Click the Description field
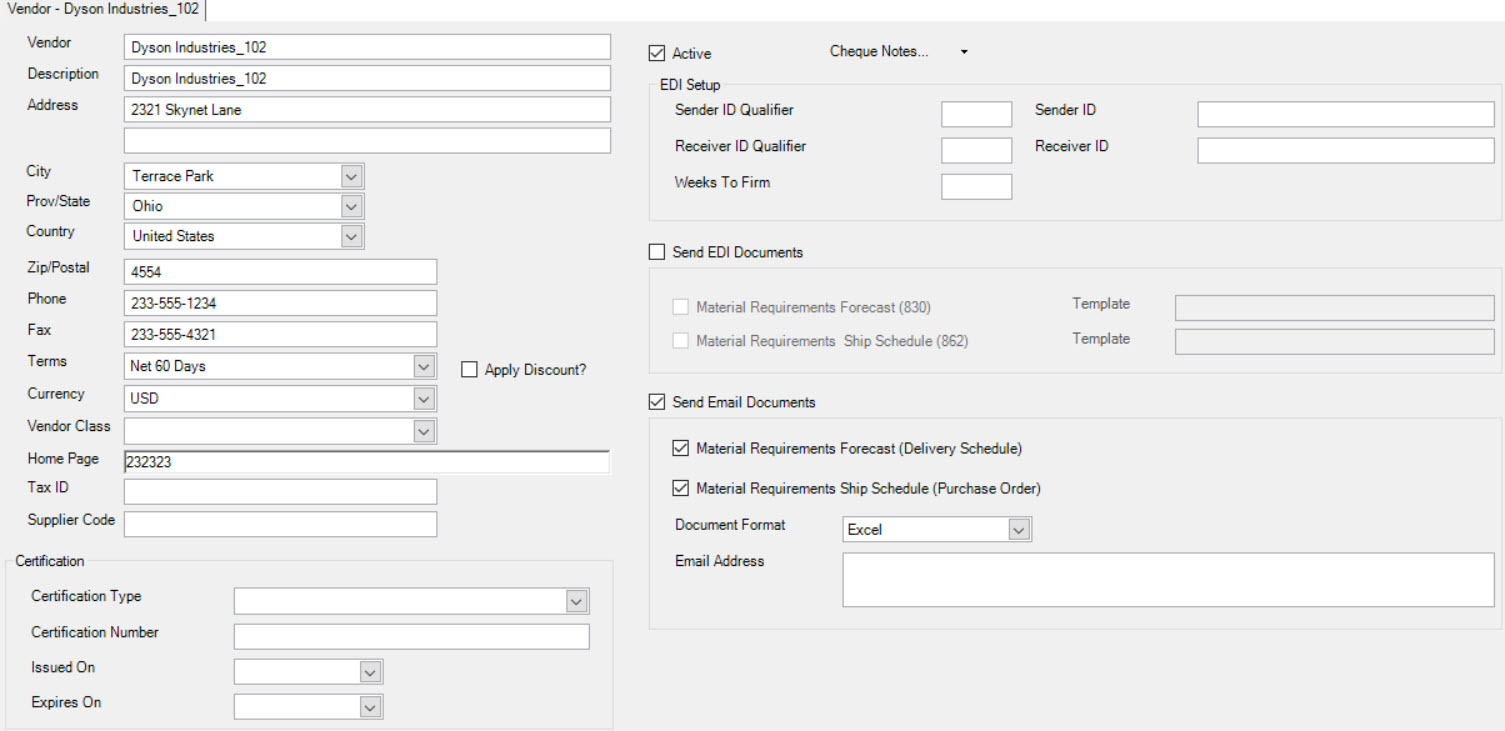The image size is (1505, 731). (367, 78)
